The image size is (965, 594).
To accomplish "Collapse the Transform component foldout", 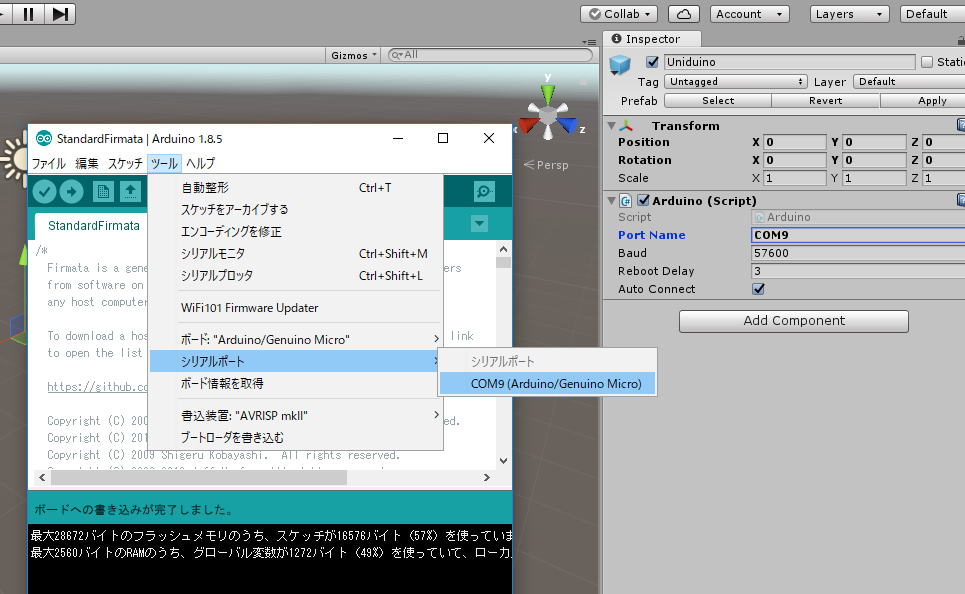I will coord(611,126).
